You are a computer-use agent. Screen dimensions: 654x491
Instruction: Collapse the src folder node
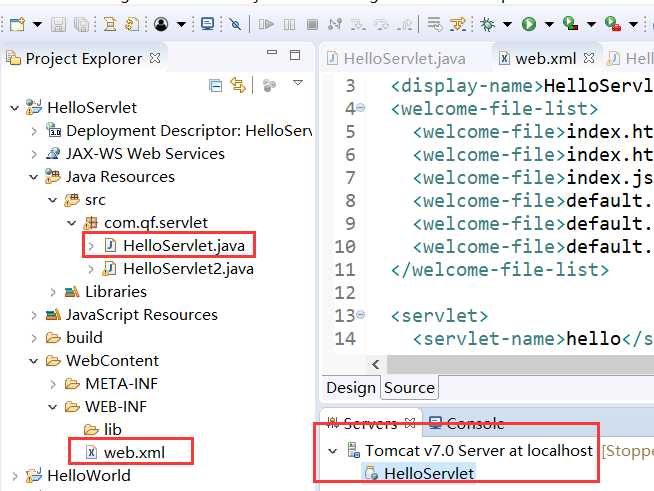click(53, 200)
